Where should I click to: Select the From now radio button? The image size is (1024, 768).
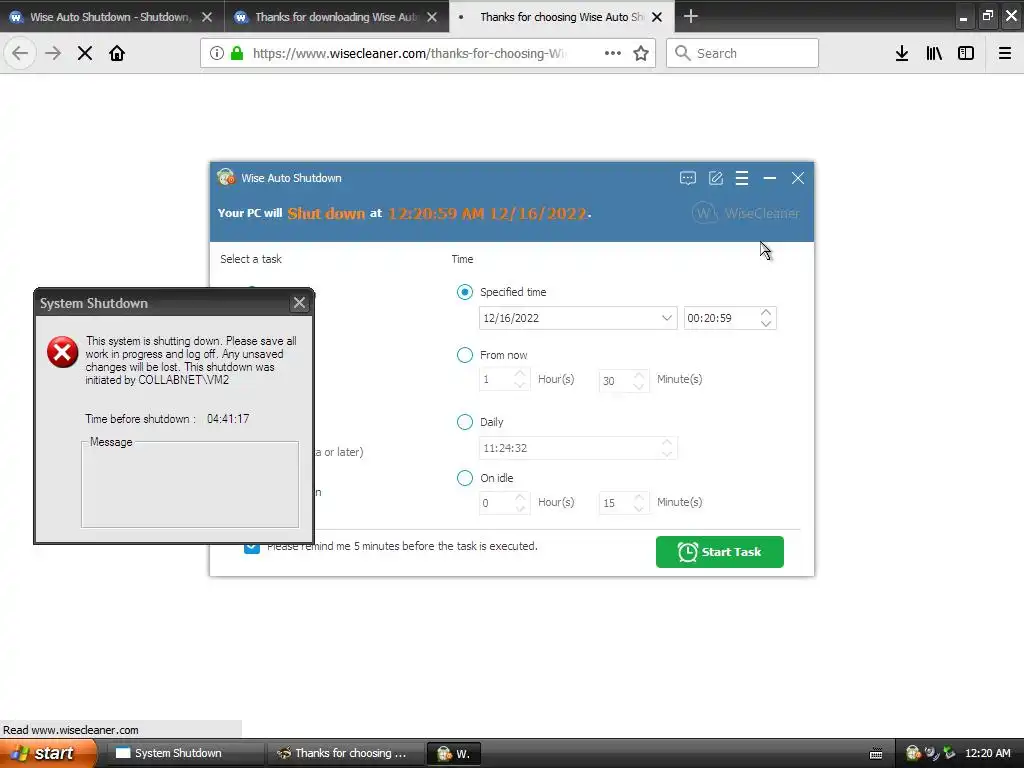(465, 355)
